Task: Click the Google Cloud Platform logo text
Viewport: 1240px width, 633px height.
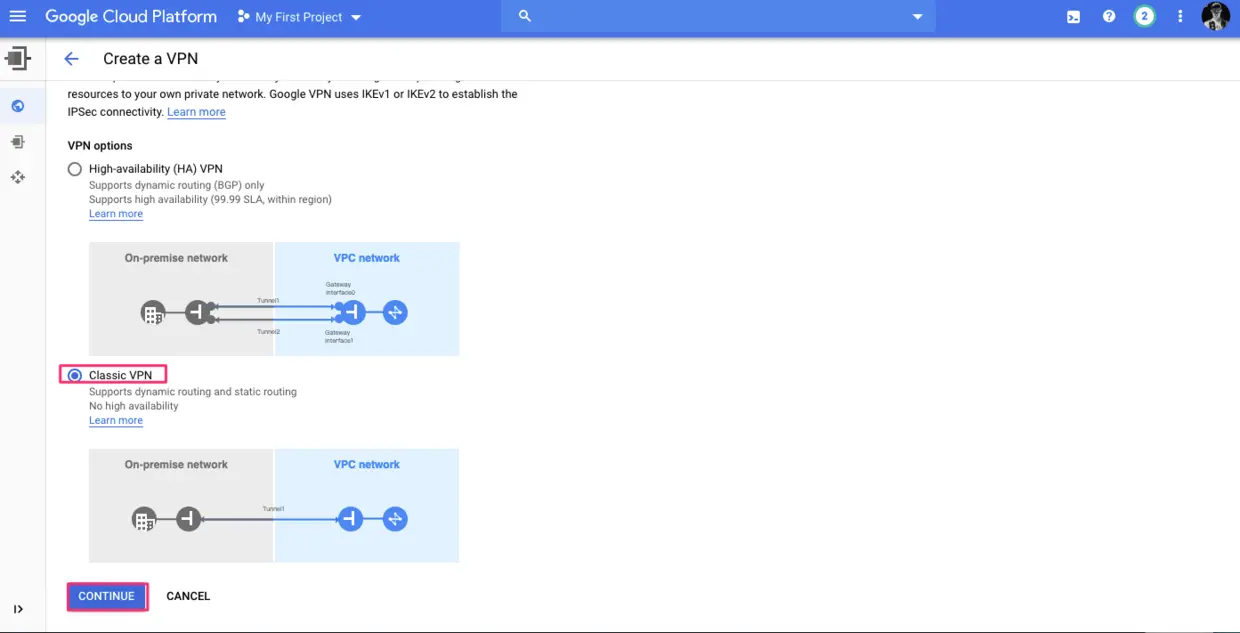Action: [x=131, y=17]
